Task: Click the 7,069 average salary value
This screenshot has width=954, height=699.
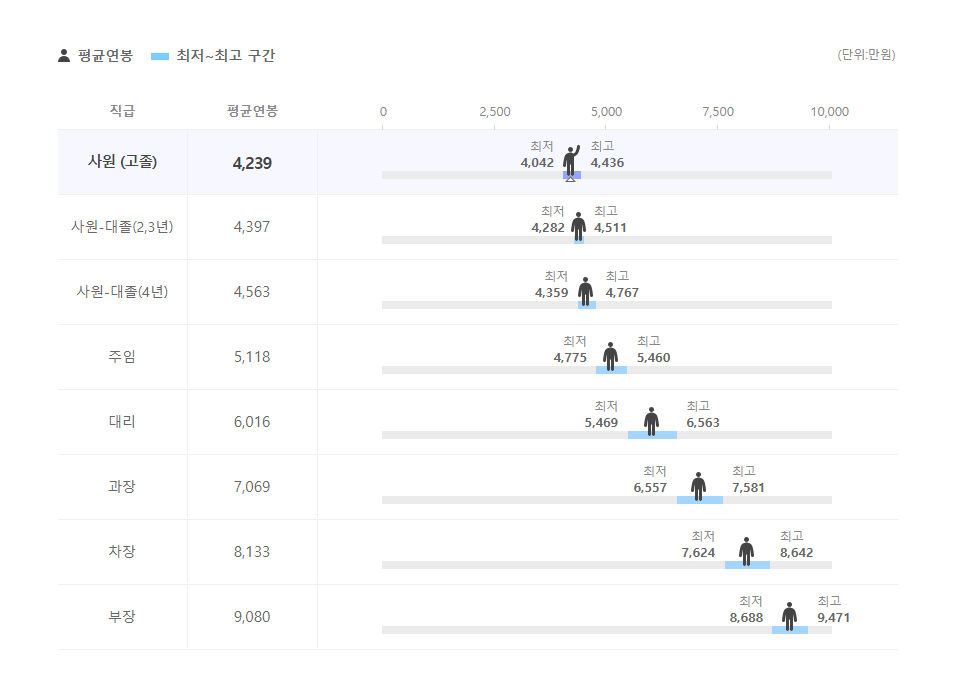Action: point(252,487)
